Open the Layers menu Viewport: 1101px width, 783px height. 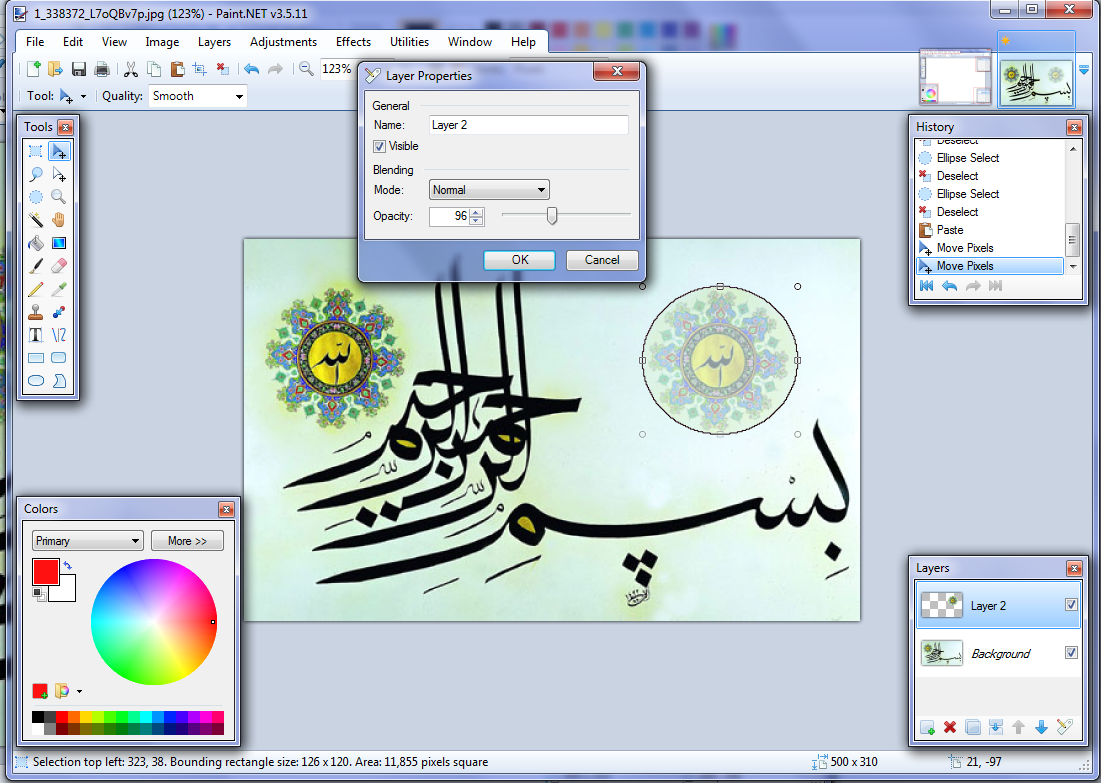(214, 42)
